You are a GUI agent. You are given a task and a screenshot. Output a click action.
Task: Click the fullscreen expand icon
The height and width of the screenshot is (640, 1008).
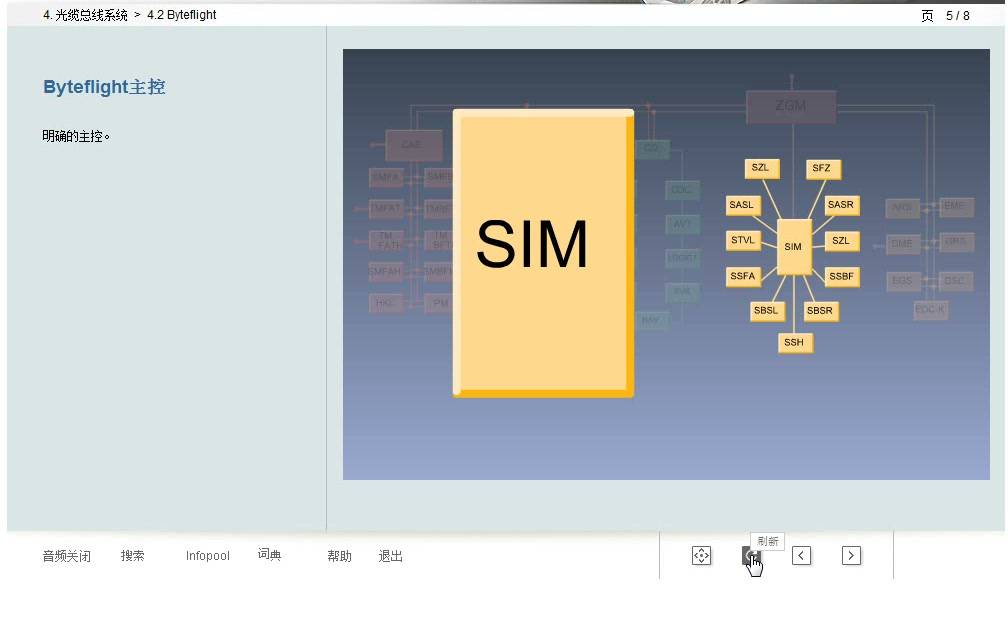click(701, 555)
